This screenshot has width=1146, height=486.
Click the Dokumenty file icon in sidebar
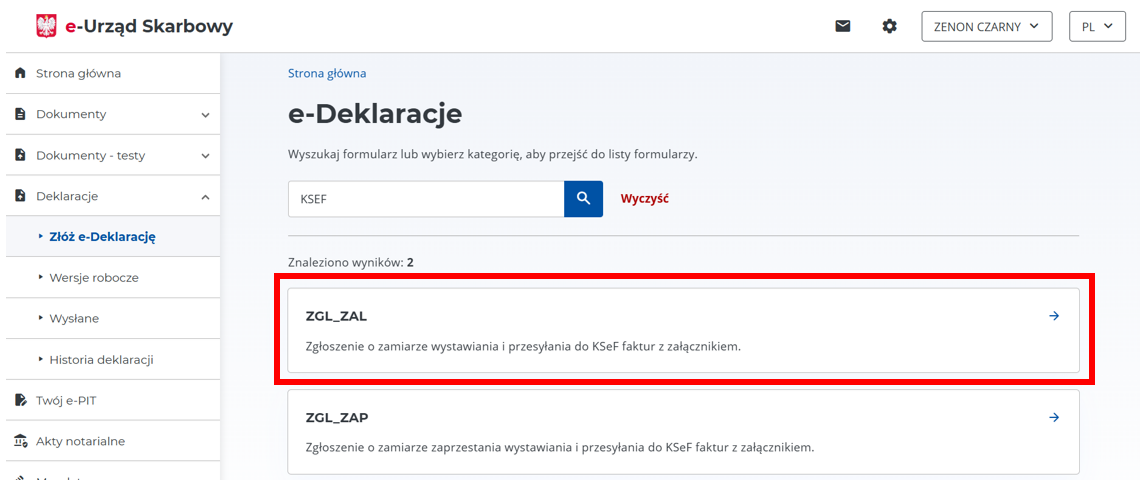[20, 114]
